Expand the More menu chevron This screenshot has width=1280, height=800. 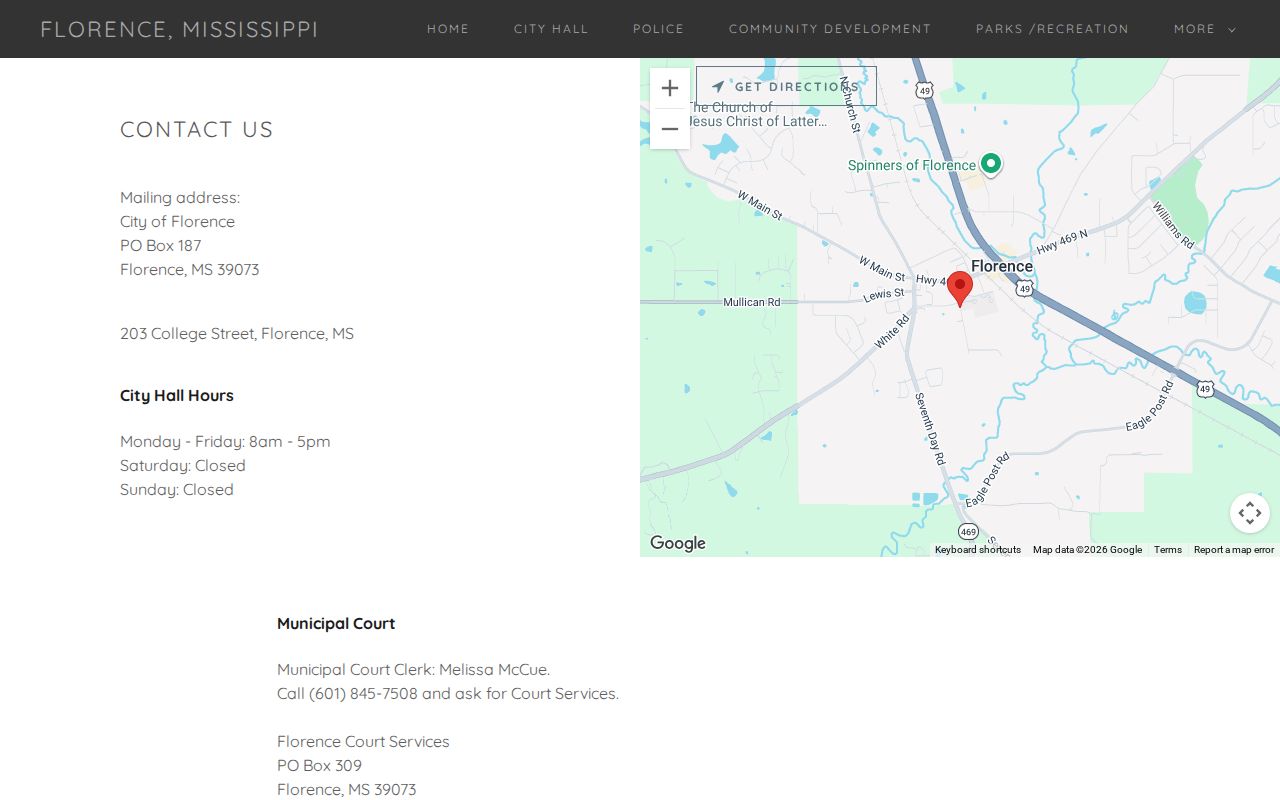1232,30
